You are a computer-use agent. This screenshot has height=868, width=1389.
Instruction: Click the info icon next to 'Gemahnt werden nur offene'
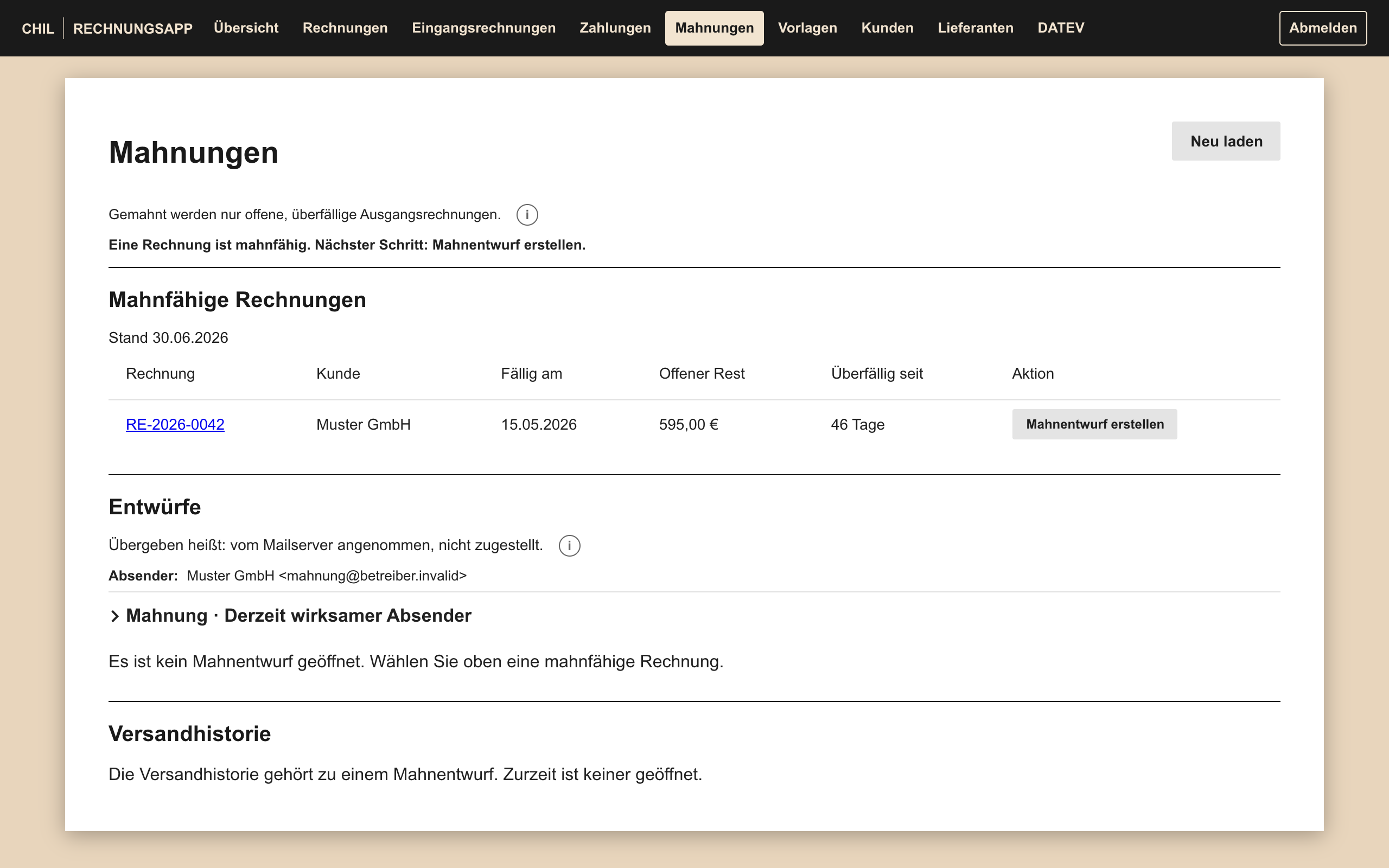pyautogui.click(x=527, y=215)
